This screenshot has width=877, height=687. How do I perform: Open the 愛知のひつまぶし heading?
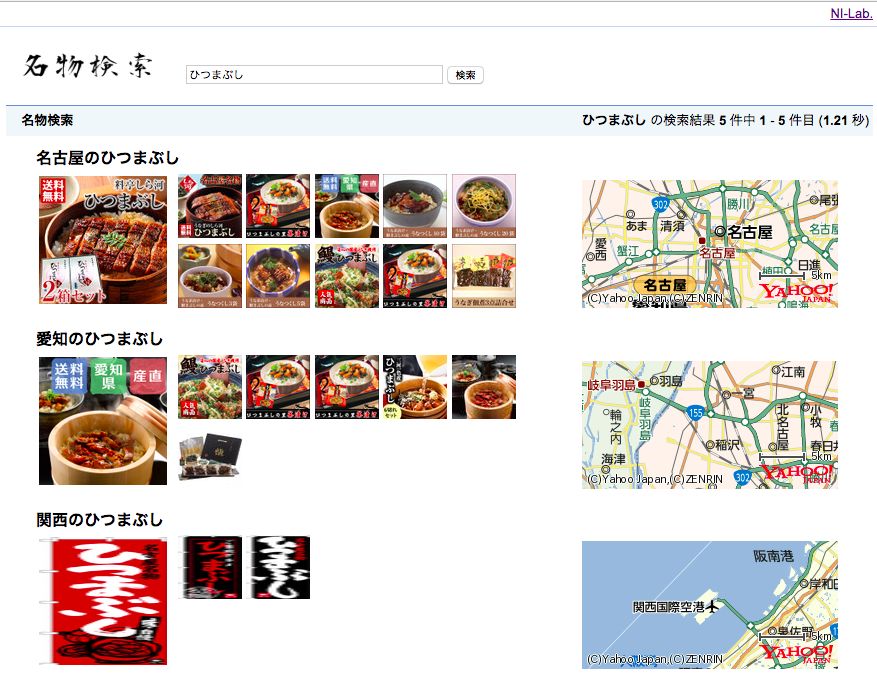pyautogui.click(x=100, y=339)
